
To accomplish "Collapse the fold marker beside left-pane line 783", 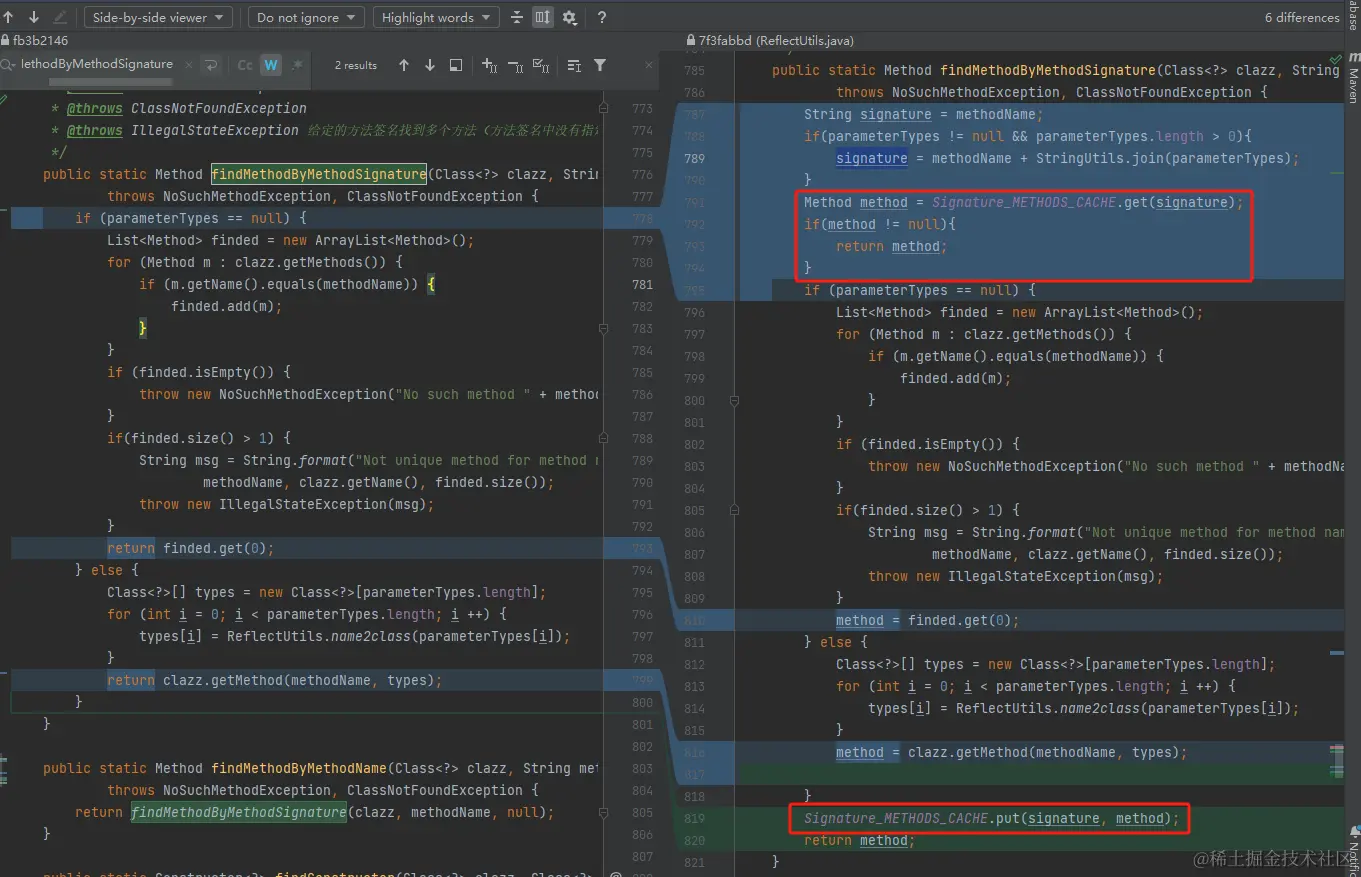I will tap(603, 328).
